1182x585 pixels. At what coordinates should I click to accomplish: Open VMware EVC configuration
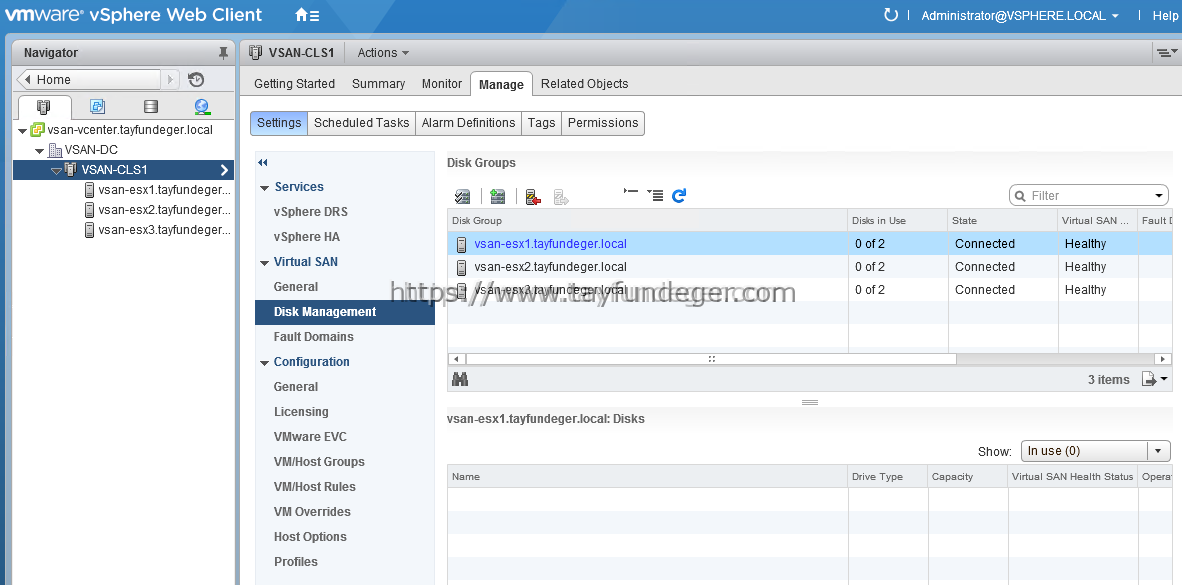point(310,436)
